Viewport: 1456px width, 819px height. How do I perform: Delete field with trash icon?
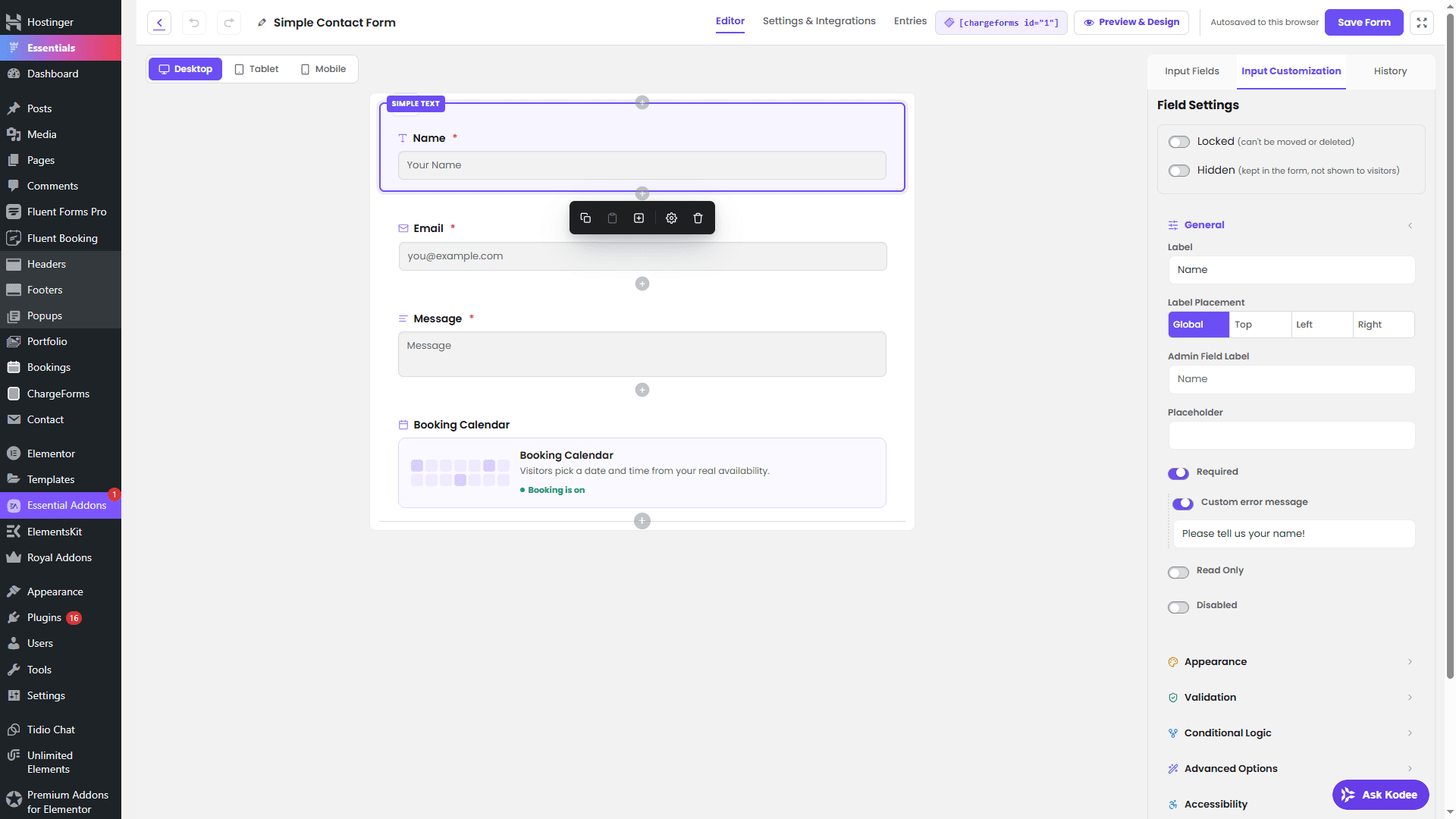698,218
